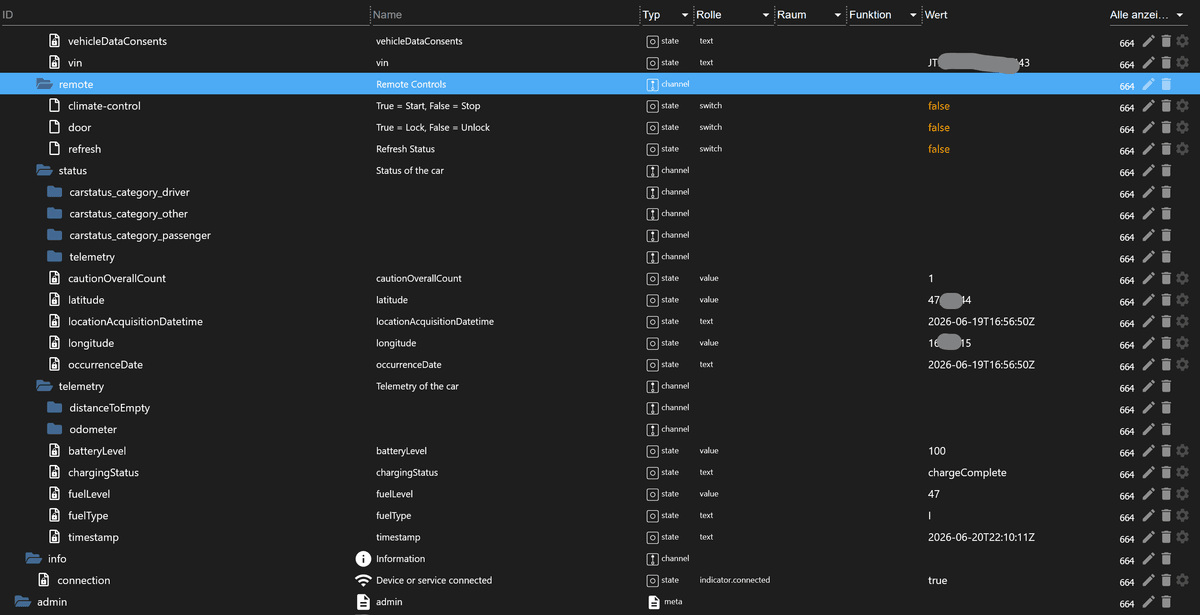This screenshot has width=1200, height=615.
Task: Click 'Status of the car' name
Action: (x=410, y=171)
